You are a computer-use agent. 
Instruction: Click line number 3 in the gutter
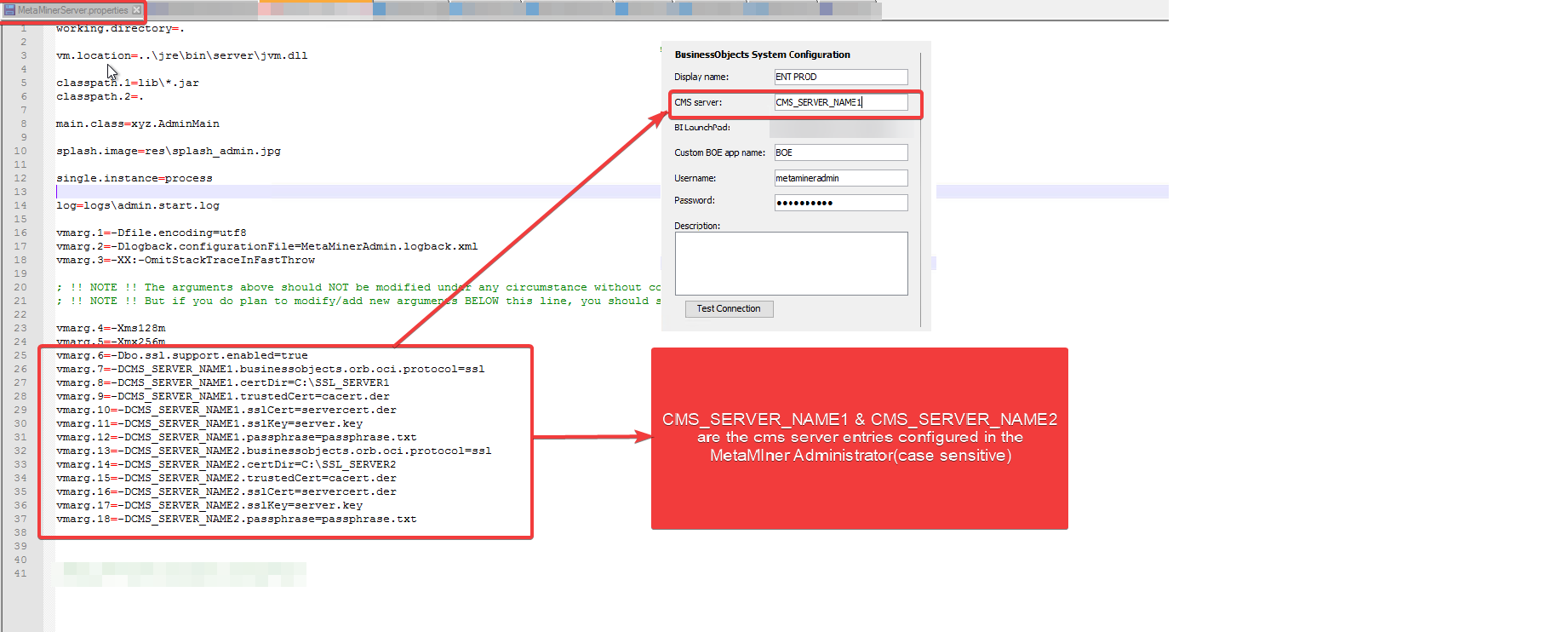pyautogui.click(x=24, y=56)
